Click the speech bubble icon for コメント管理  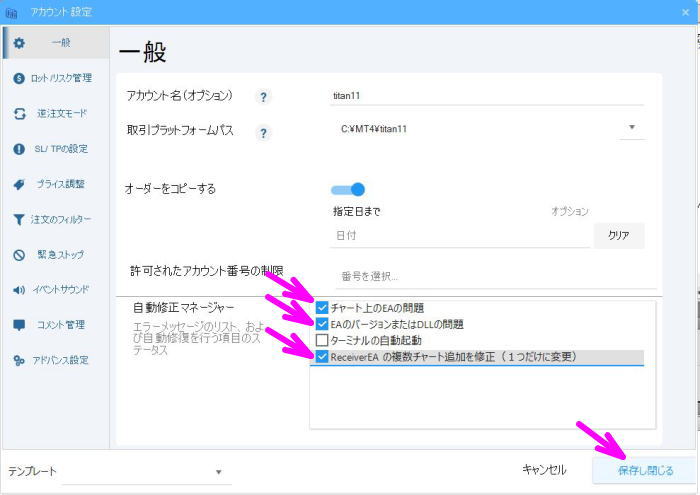19,325
